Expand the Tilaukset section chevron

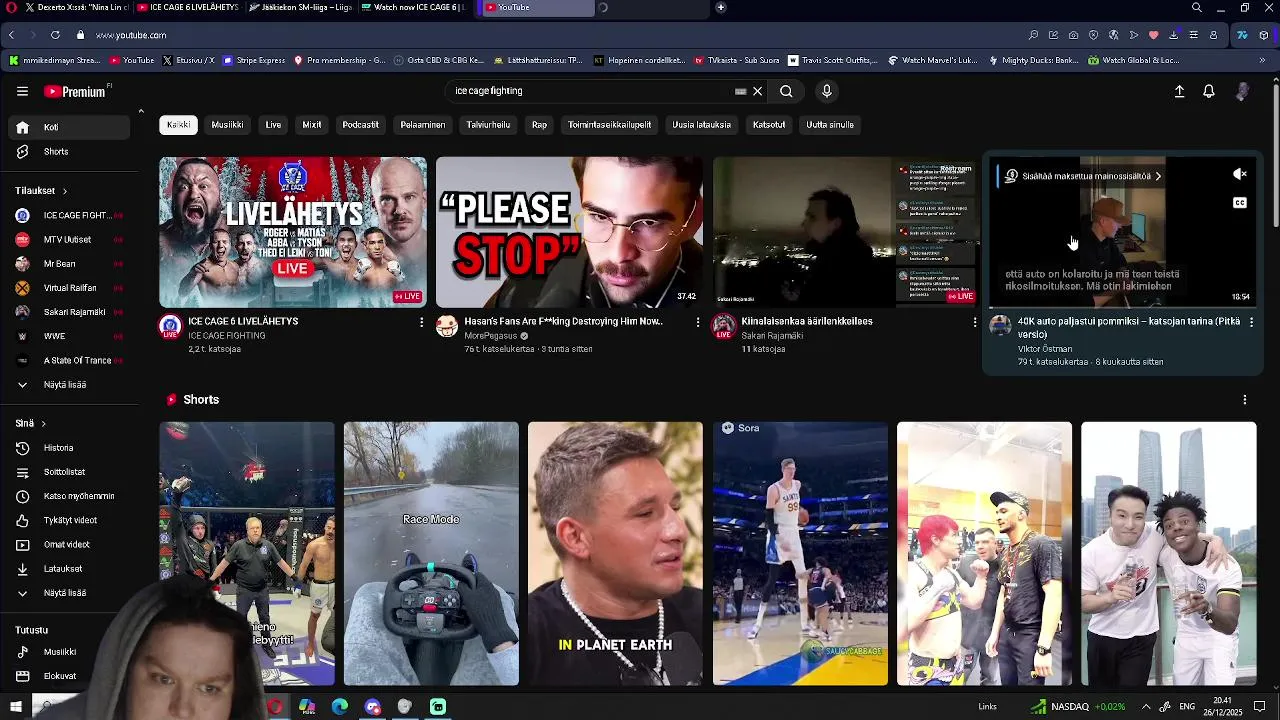coord(65,191)
